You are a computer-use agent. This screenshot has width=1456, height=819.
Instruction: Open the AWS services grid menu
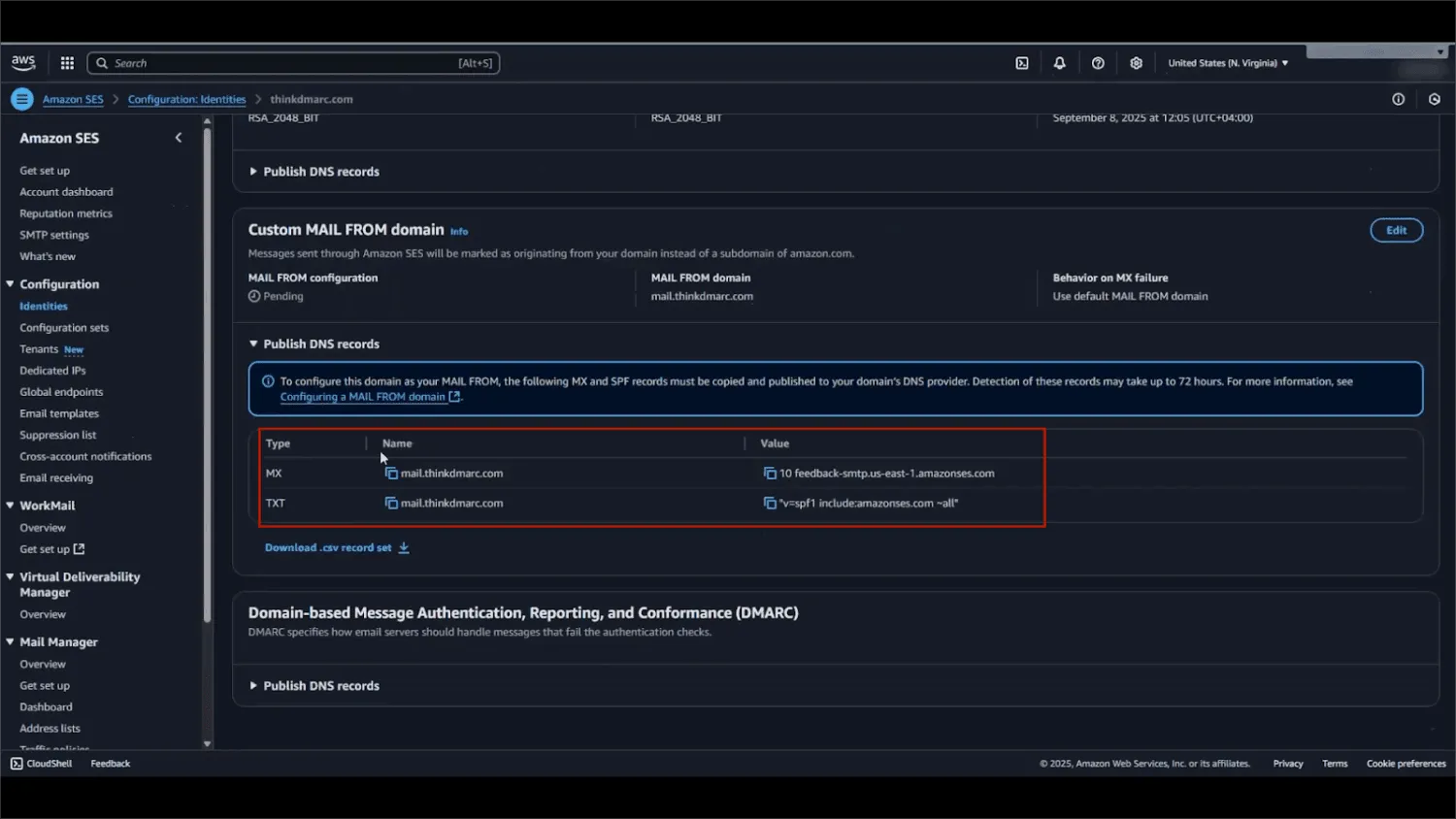pos(67,63)
